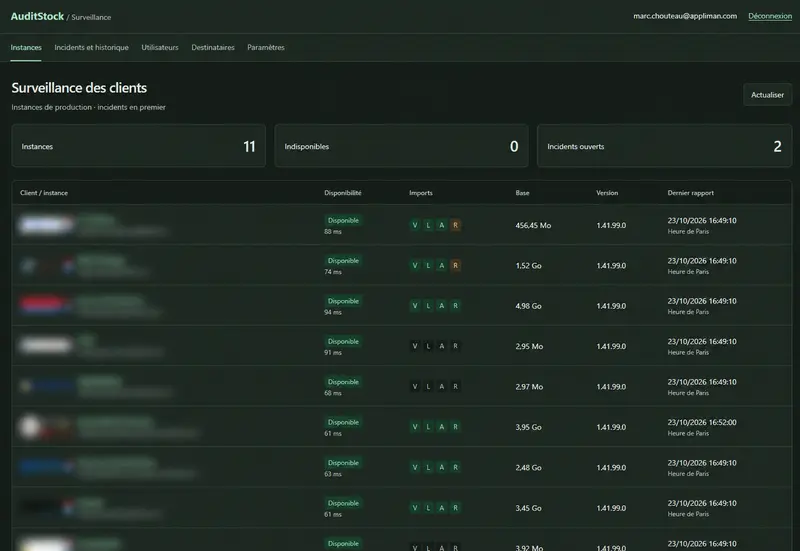Viewport: 800px width, 551px height.
Task: Click the 1,52 Go base size cell
Action: (x=529, y=265)
